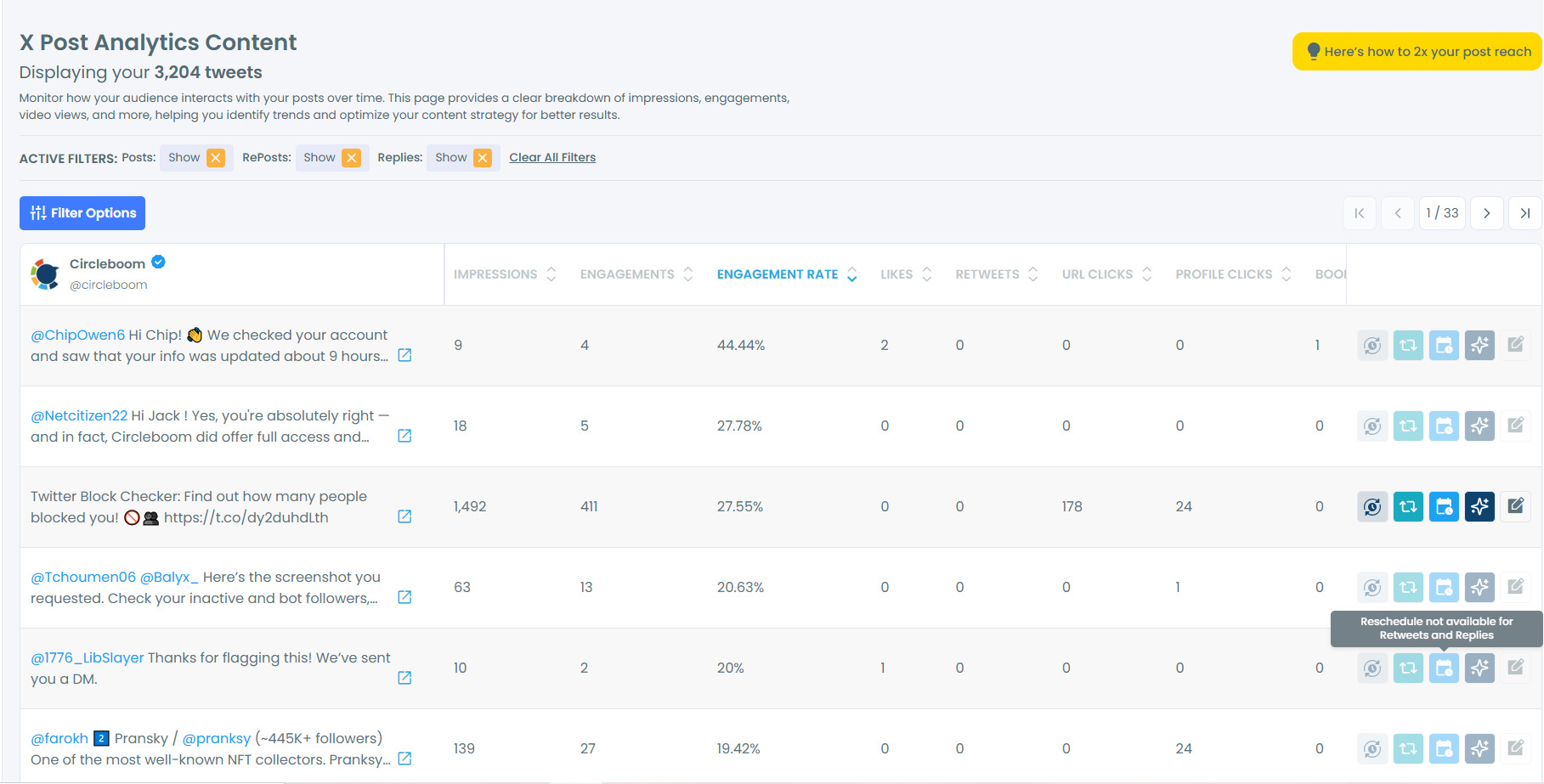Open the @1776_LibSlayer mention link
1544x784 pixels.
[88, 657]
